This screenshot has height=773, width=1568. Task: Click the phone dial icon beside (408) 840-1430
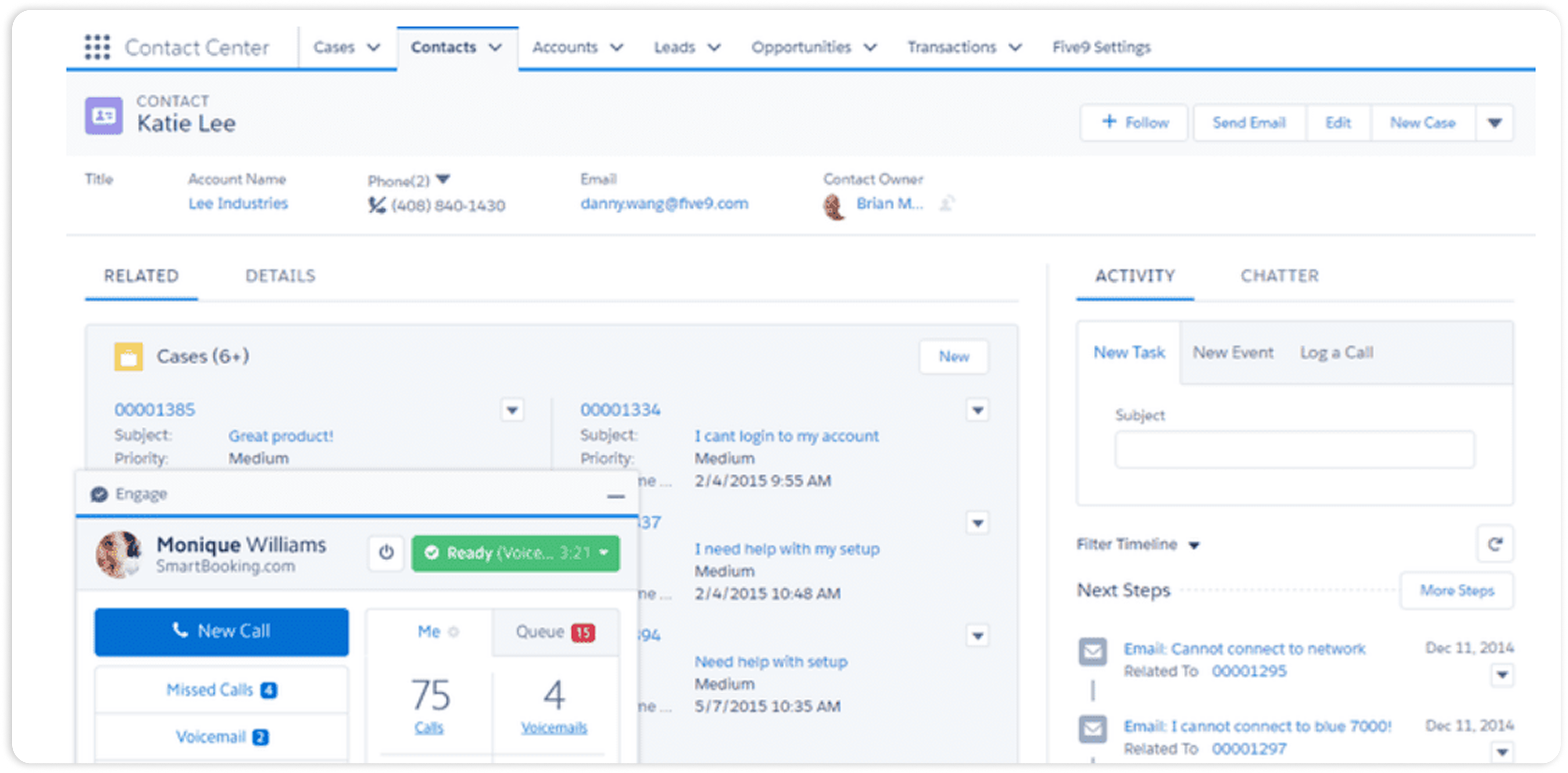[x=377, y=205]
